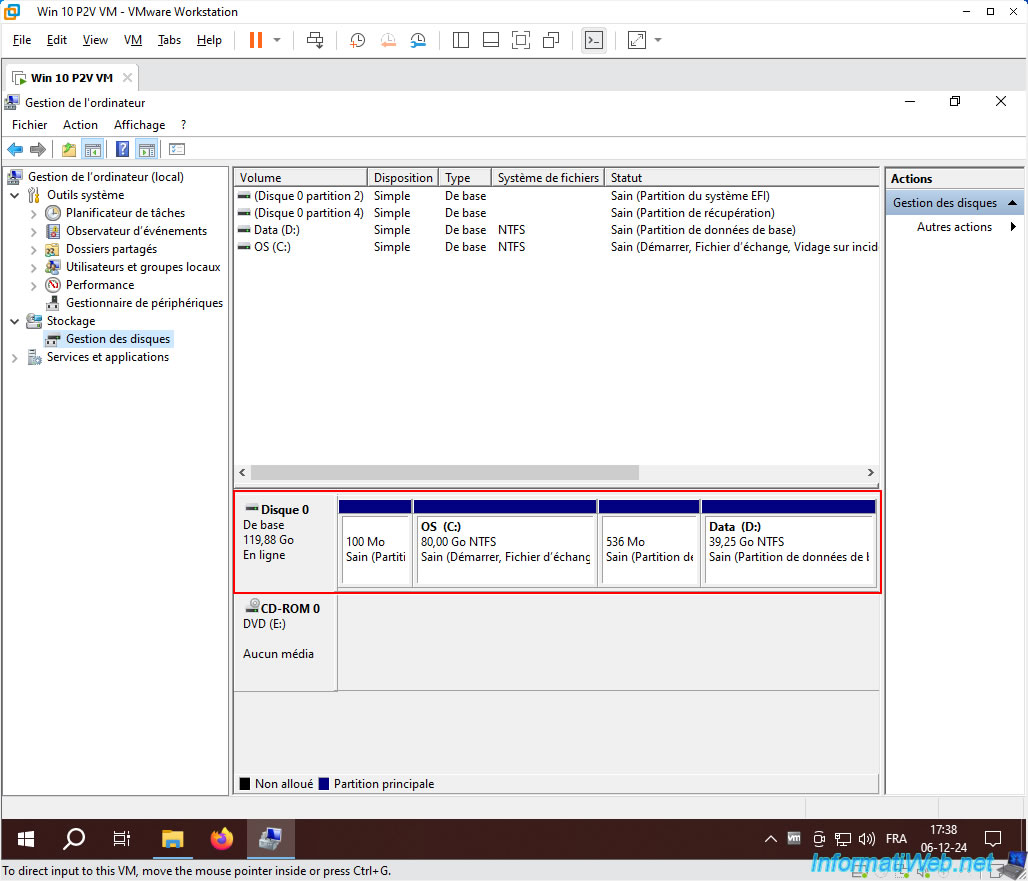Image resolution: width=1028 pixels, height=881 pixels.
Task: Click the blue Help icon in toolbar
Action: (122, 149)
